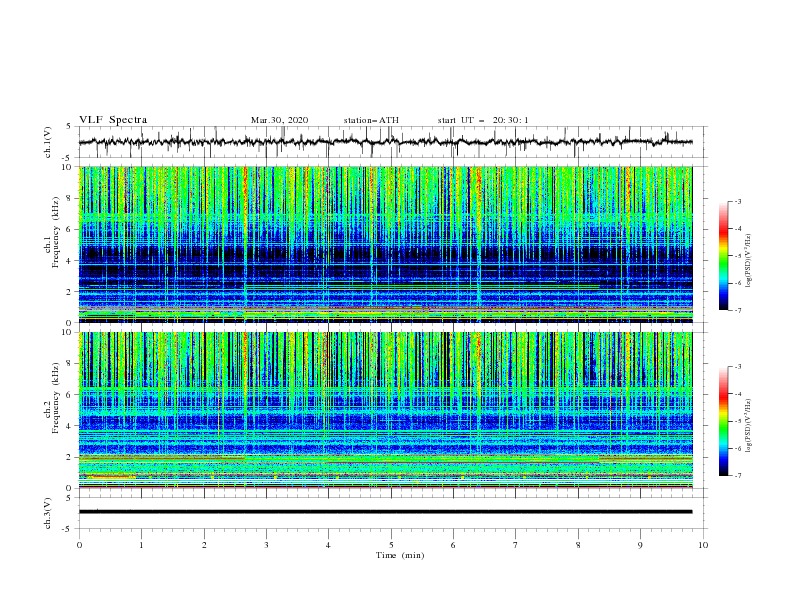Click time axis tick label "7"
The height and width of the screenshot is (612, 792).
(x=516, y=545)
